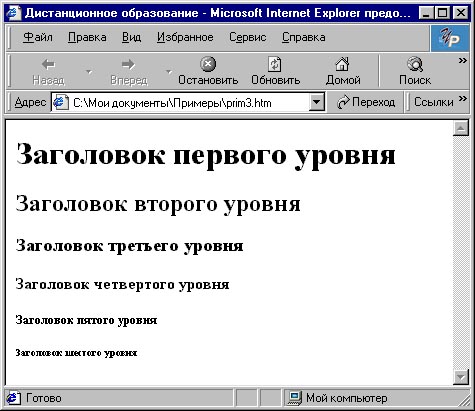Minimize the Internet Explorer window

pyautogui.click(x=426, y=13)
